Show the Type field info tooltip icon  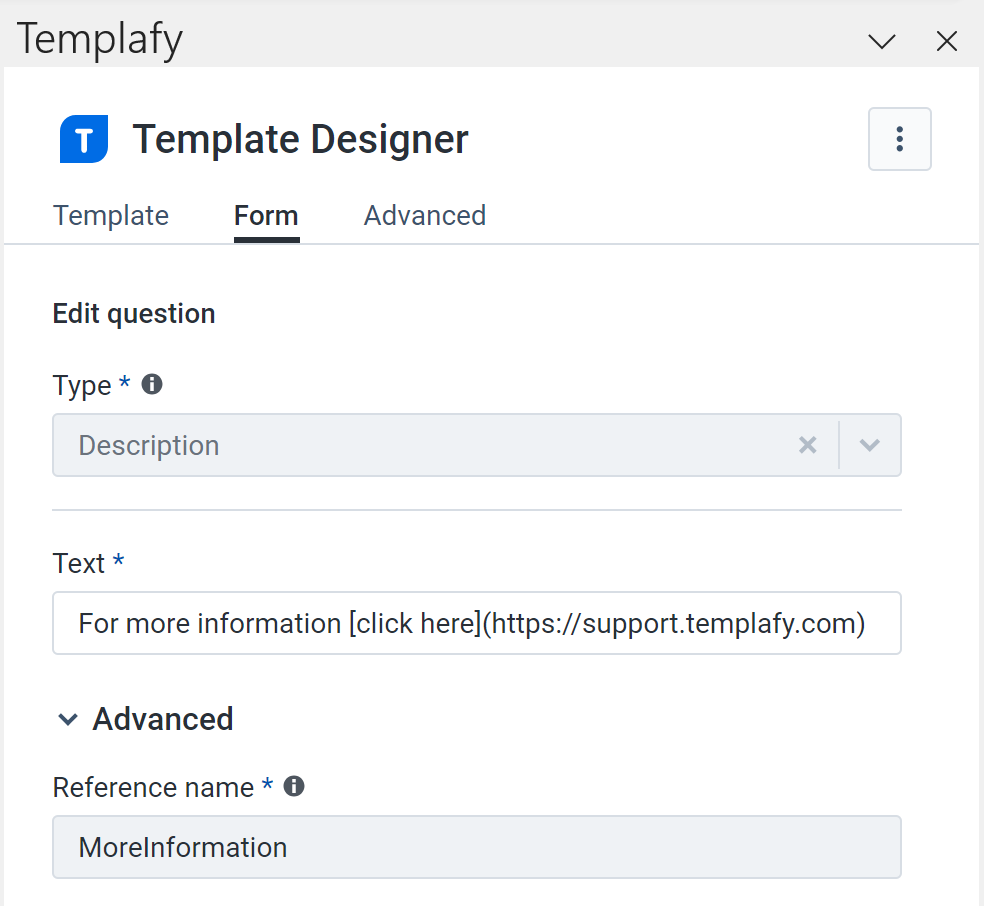[152, 384]
